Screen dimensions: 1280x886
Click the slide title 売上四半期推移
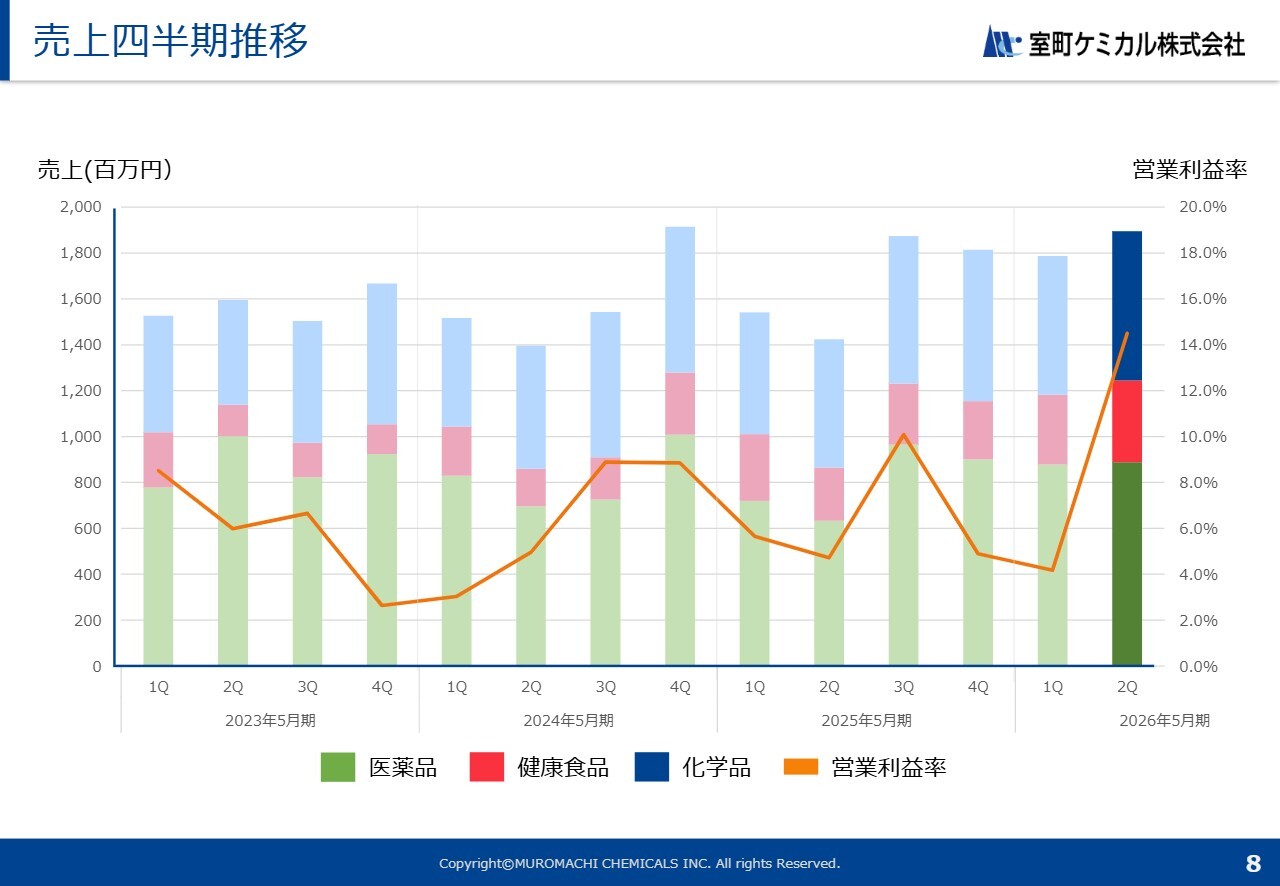[171, 42]
